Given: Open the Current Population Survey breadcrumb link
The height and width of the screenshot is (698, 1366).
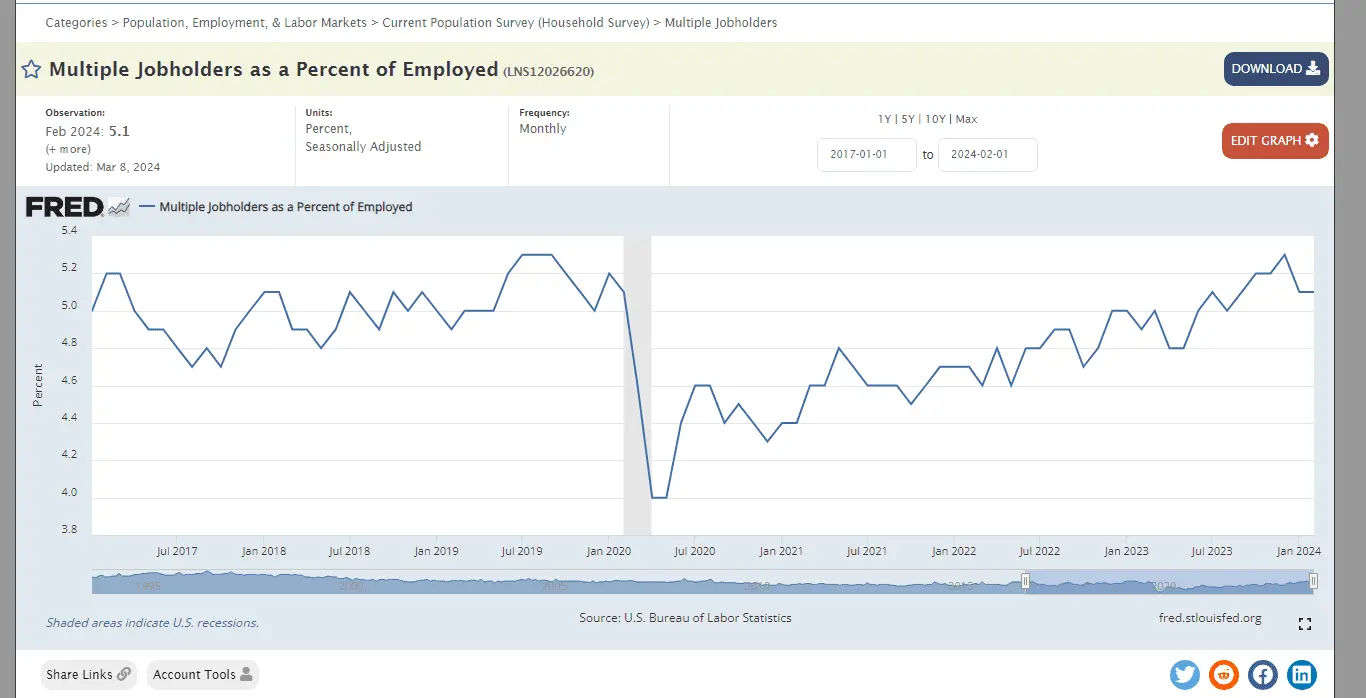Looking at the screenshot, I should pos(515,22).
